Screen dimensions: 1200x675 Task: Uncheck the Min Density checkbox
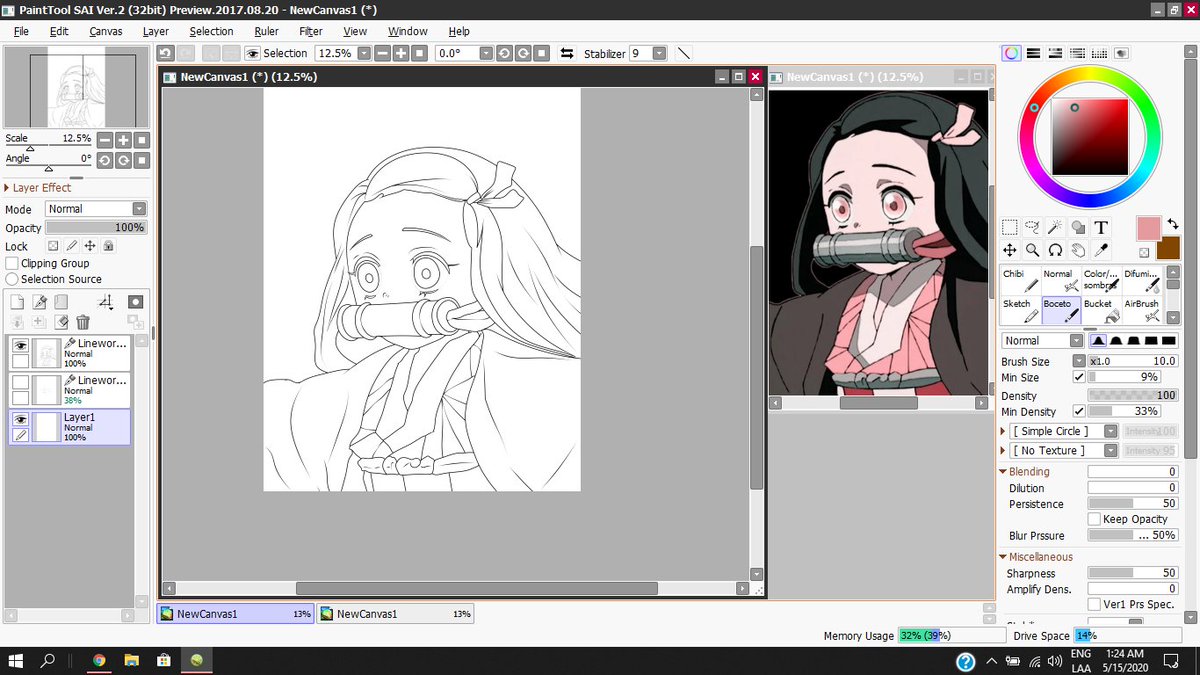coord(1078,411)
